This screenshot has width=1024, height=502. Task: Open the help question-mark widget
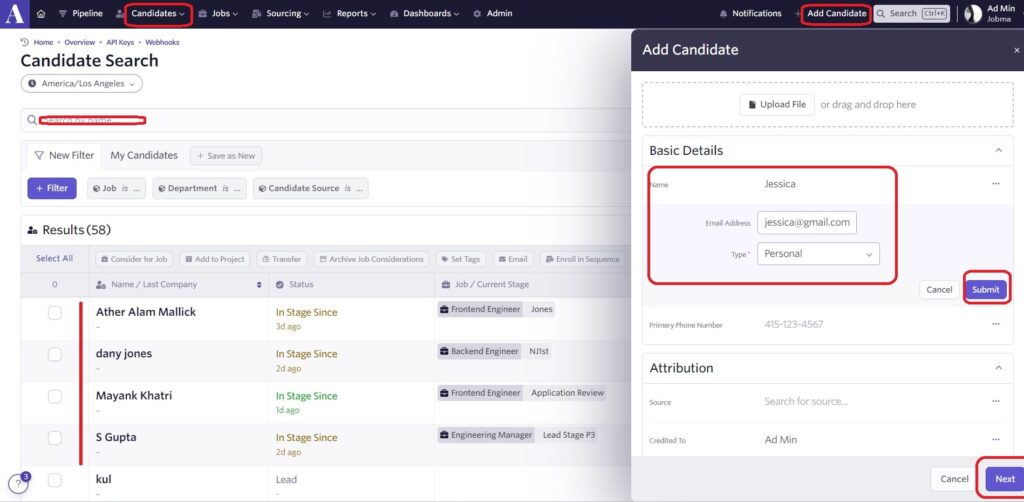pos(18,484)
